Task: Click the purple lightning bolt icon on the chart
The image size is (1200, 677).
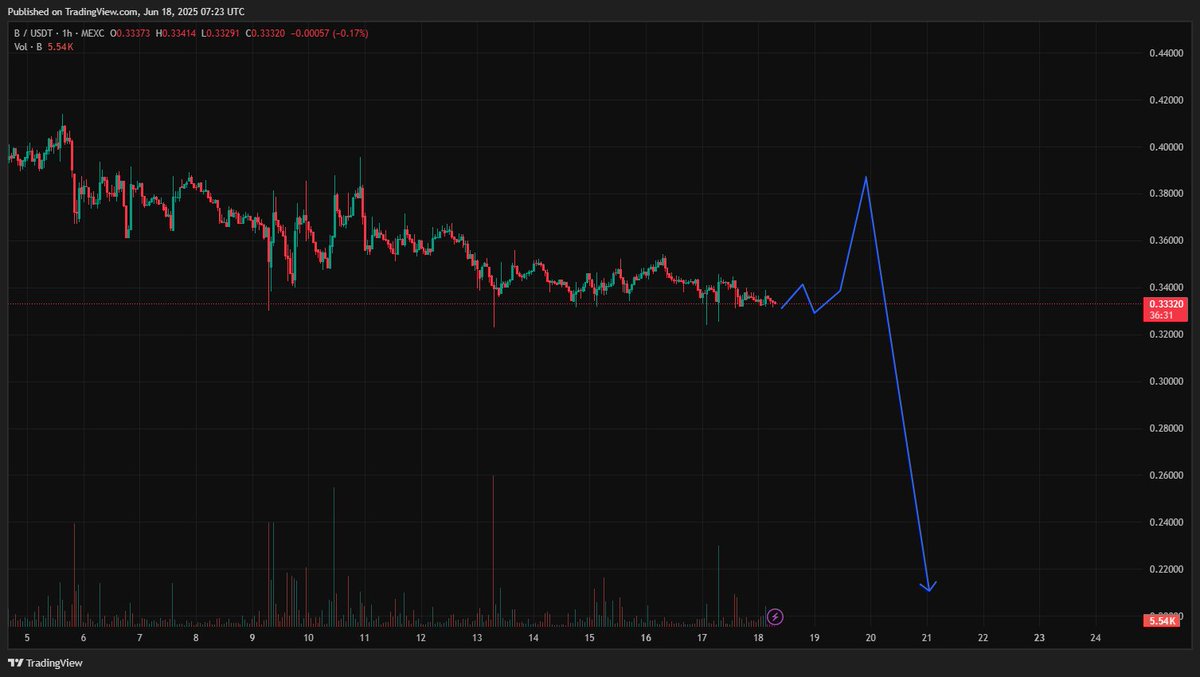Action: point(773,616)
